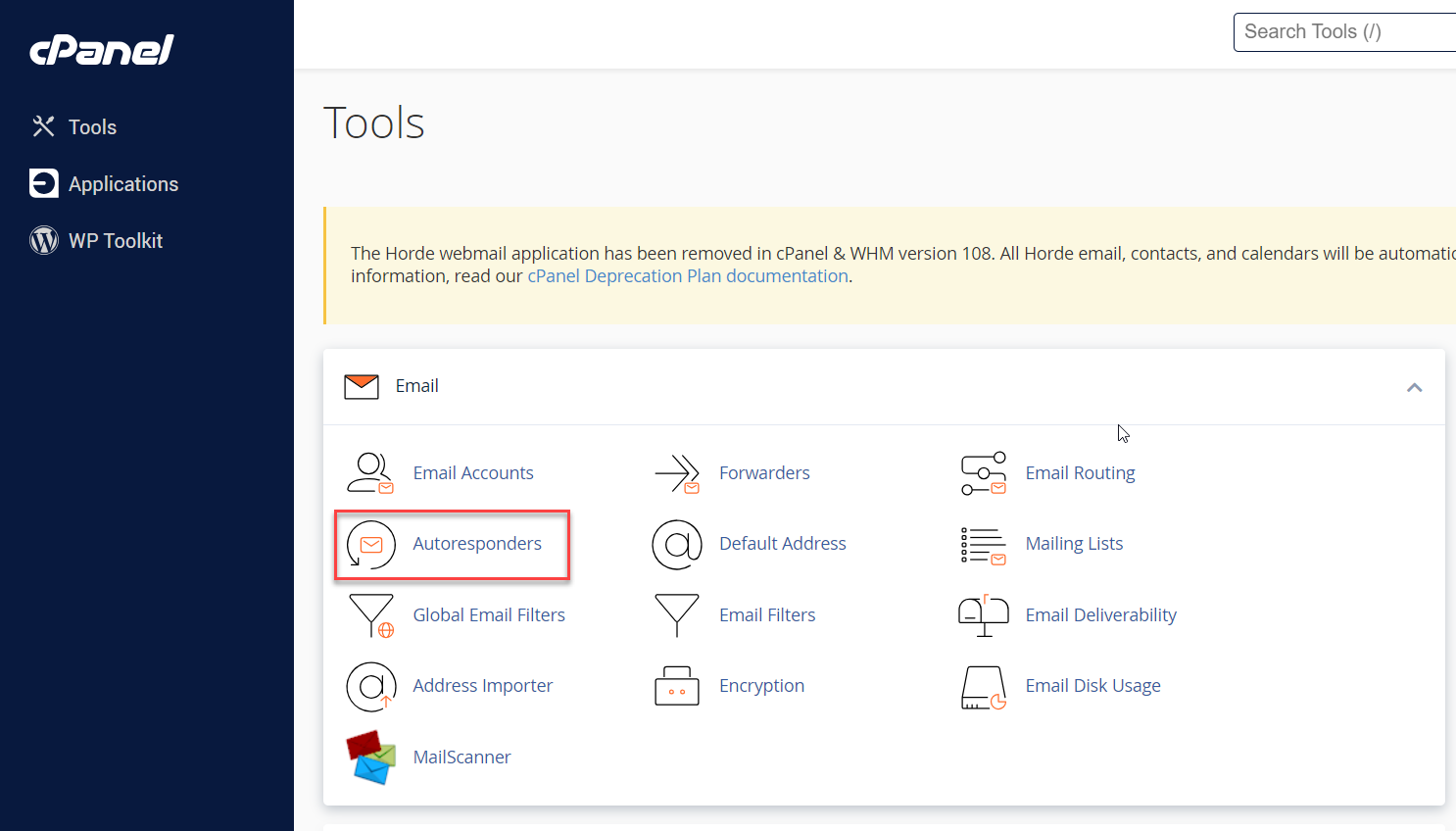Image resolution: width=1456 pixels, height=831 pixels.
Task: Click the Email section header title
Action: coord(416,386)
